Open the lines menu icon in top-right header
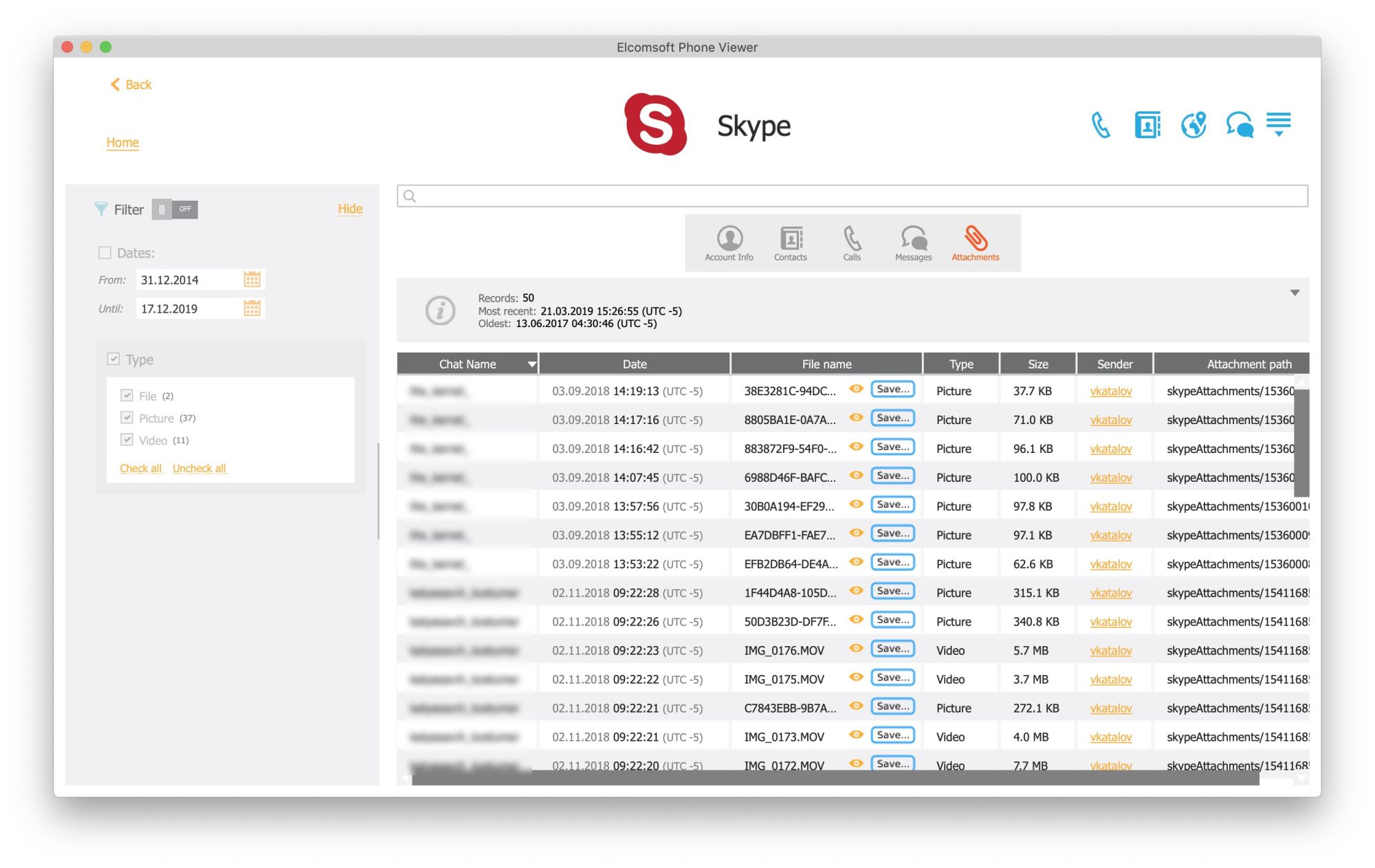The image size is (1375, 868). (1278, 124)
